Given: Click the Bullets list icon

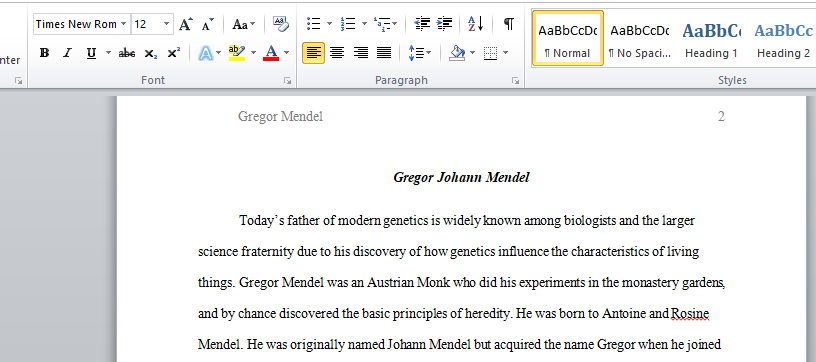Looking at the screenshot, I should tap(314, 24).
